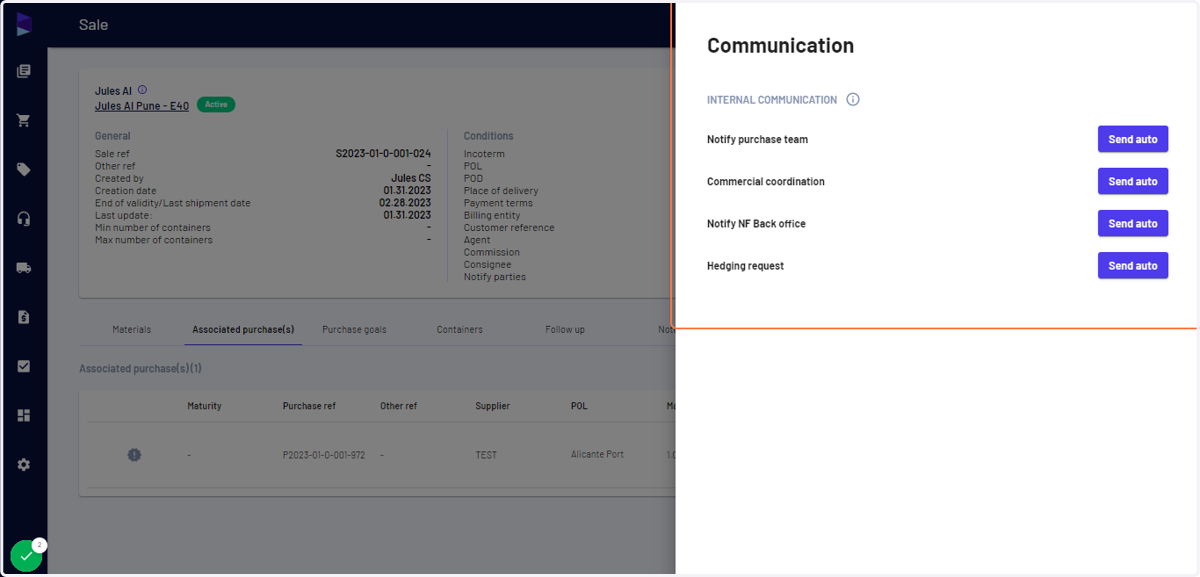Viewport: 1200px width, 577px height.
Task: Open the dashboard grid icon in the sidebar
Action: tap(24, 415)
